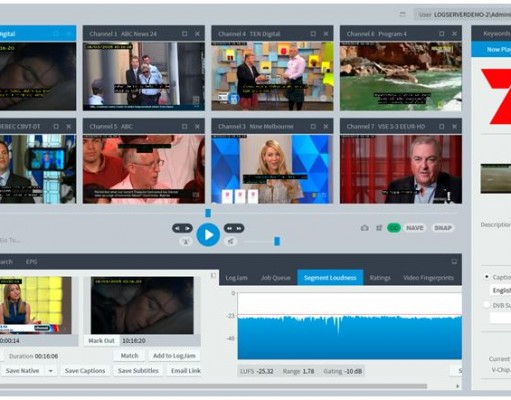This screenshot has width=511, height=400.
Task: Click the collapse icon left of the LogJam tab
Action: 213,276
